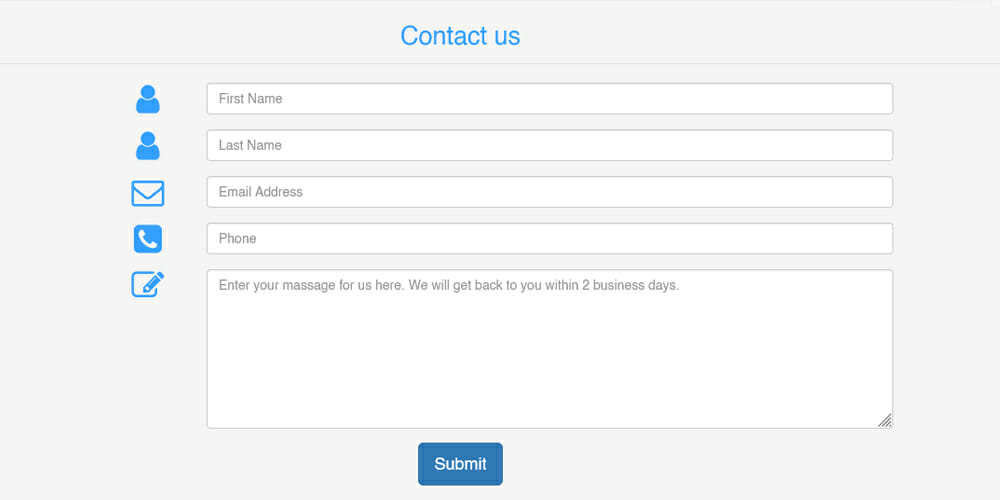Viewport: 1000px width, 500px height.
Task: Focus the First Name input field
Action: coord(549,99)
